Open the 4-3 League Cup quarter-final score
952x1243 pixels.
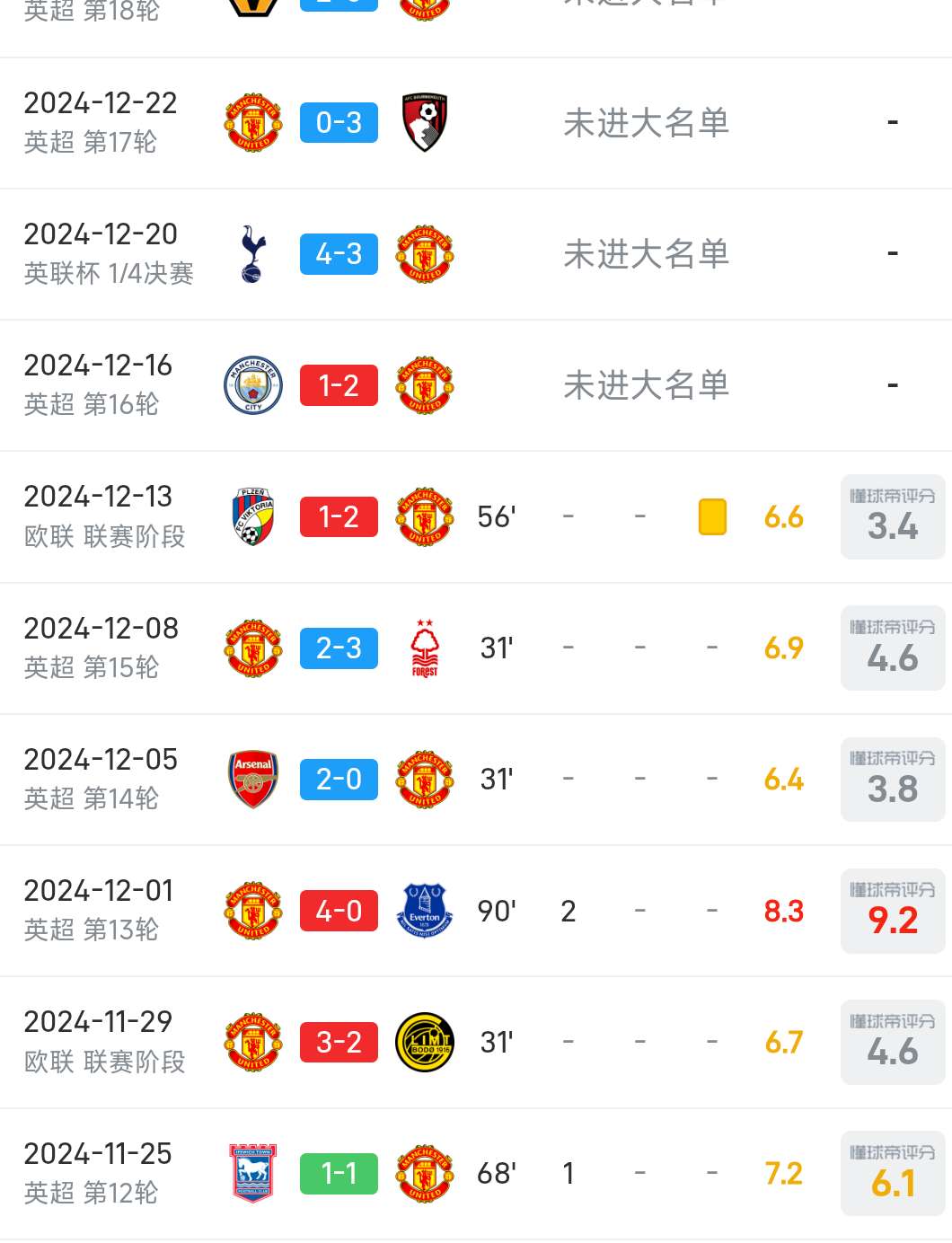[339, 254]
